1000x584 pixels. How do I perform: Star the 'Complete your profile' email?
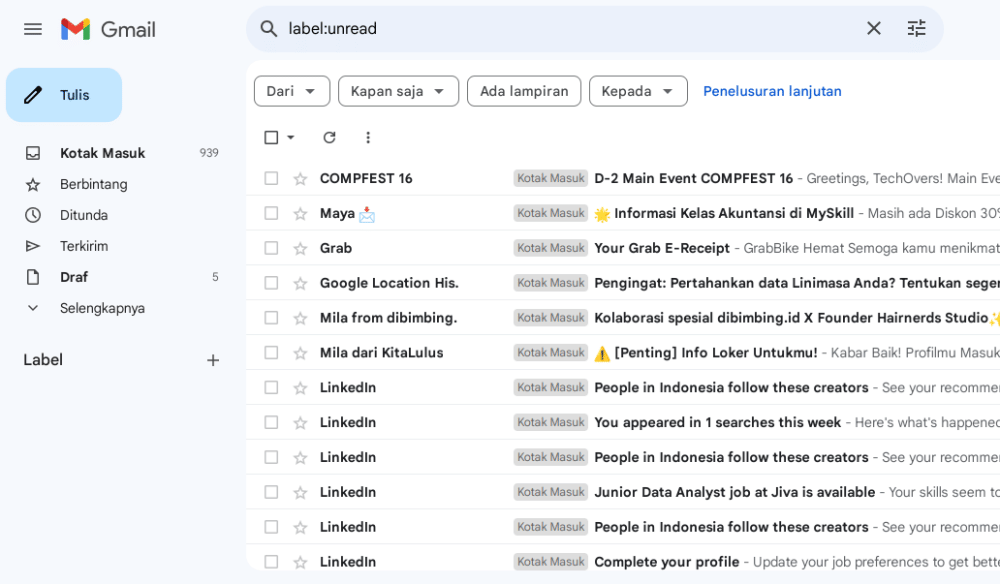(300, 562)
